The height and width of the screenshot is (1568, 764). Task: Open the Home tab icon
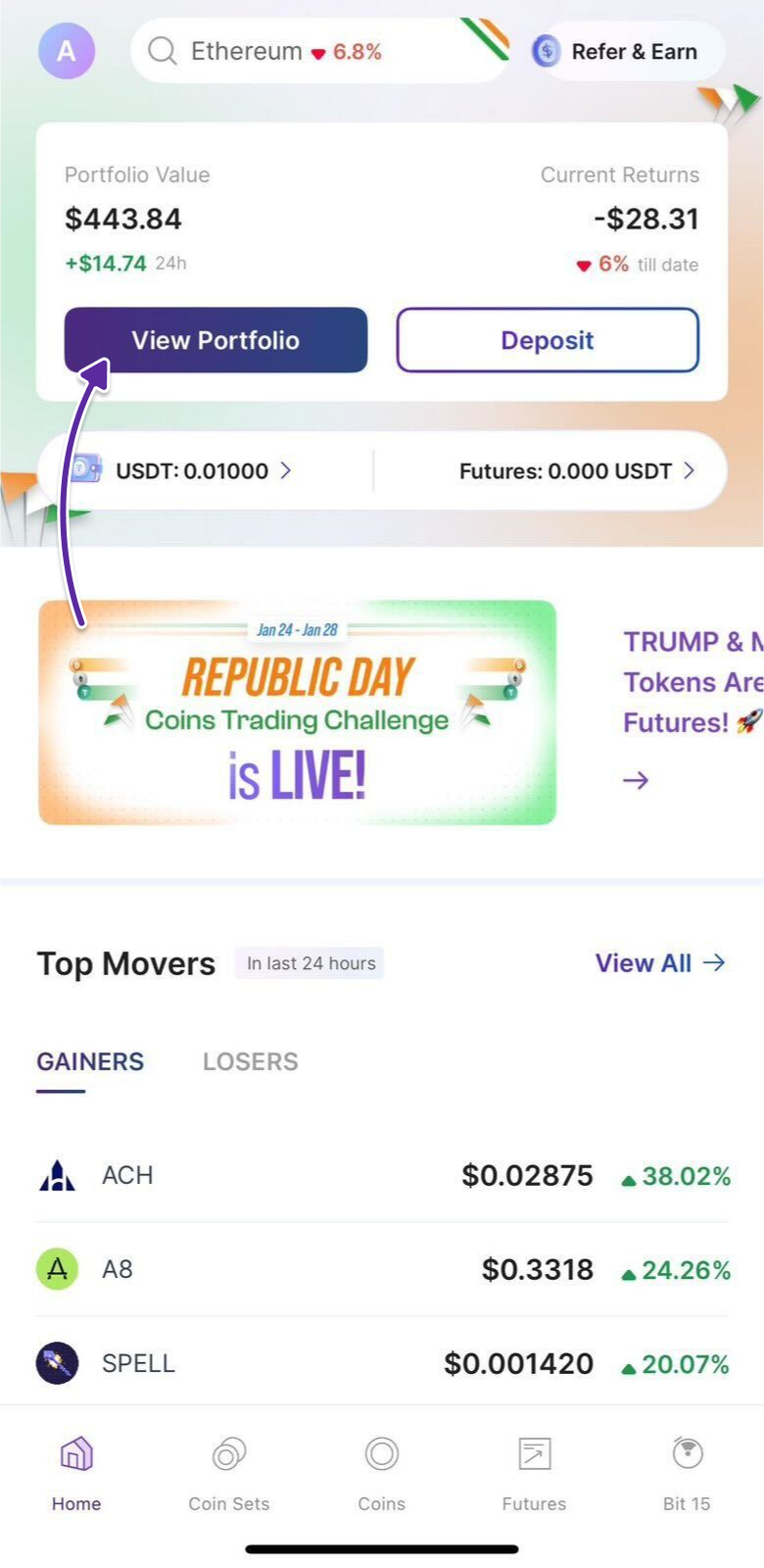(x=76, y=1455)
